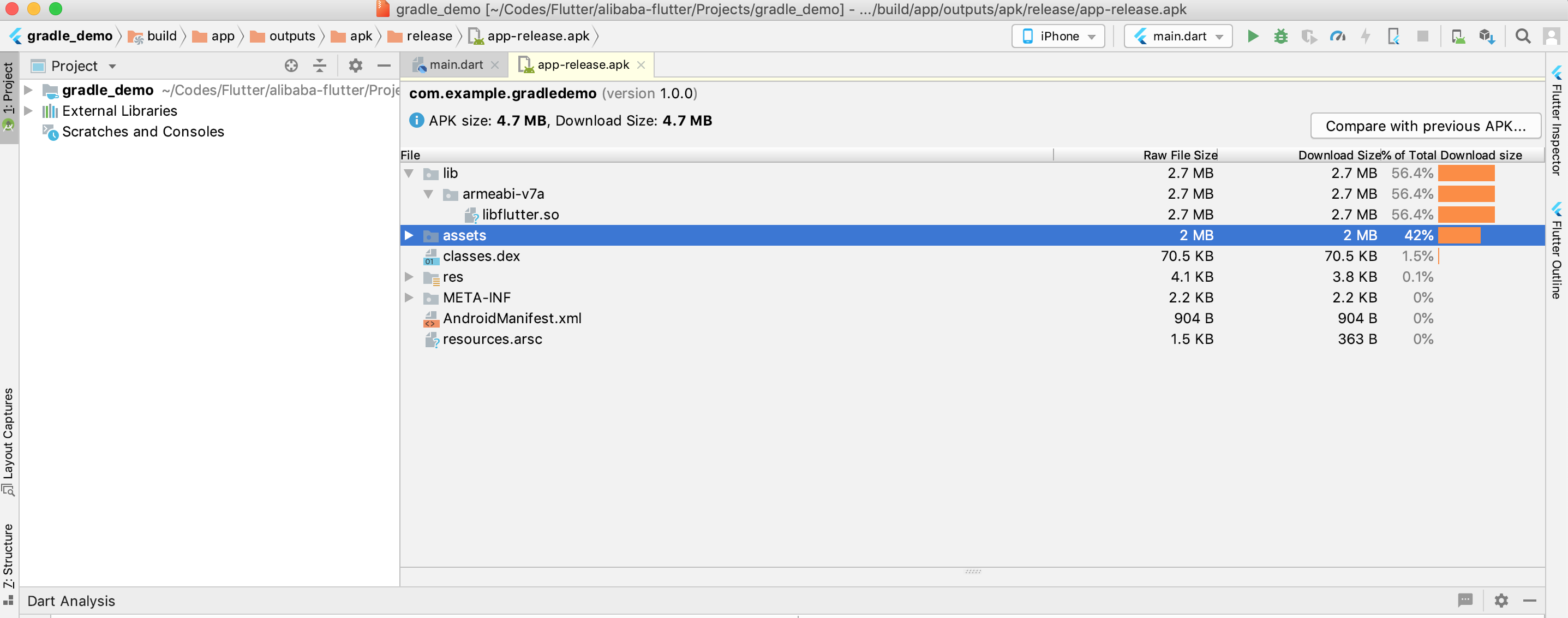The height and width of the screenshot is (618, 1568).
Task: Select opened file with crosshair icon in Project panel
Action: 291,65
